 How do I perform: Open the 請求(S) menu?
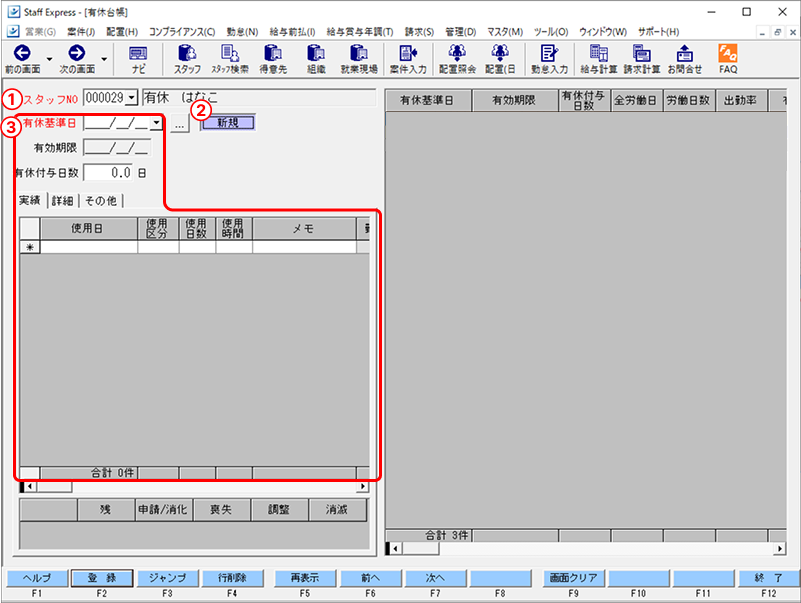coord(419,32)
